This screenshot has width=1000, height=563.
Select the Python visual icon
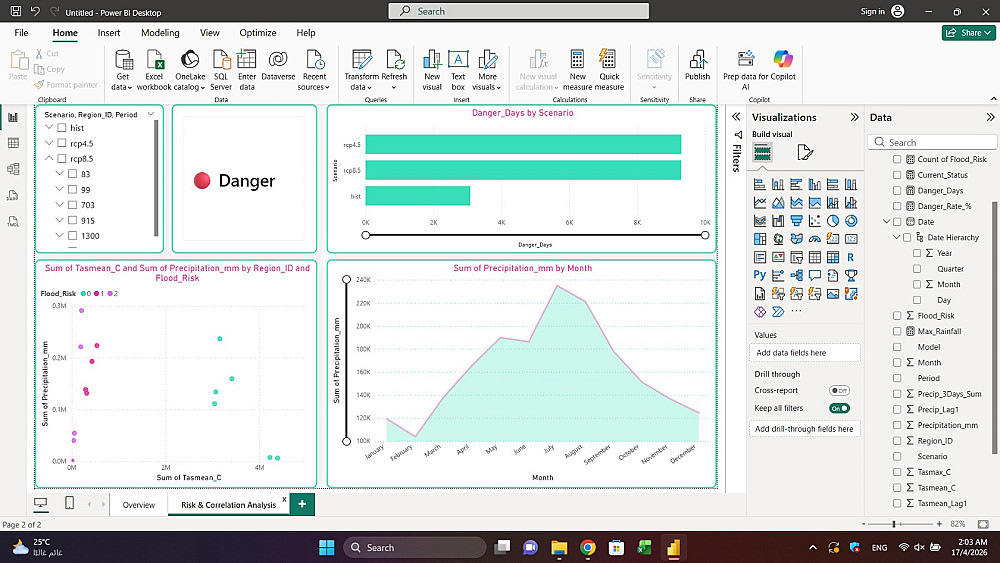(761, 275)
